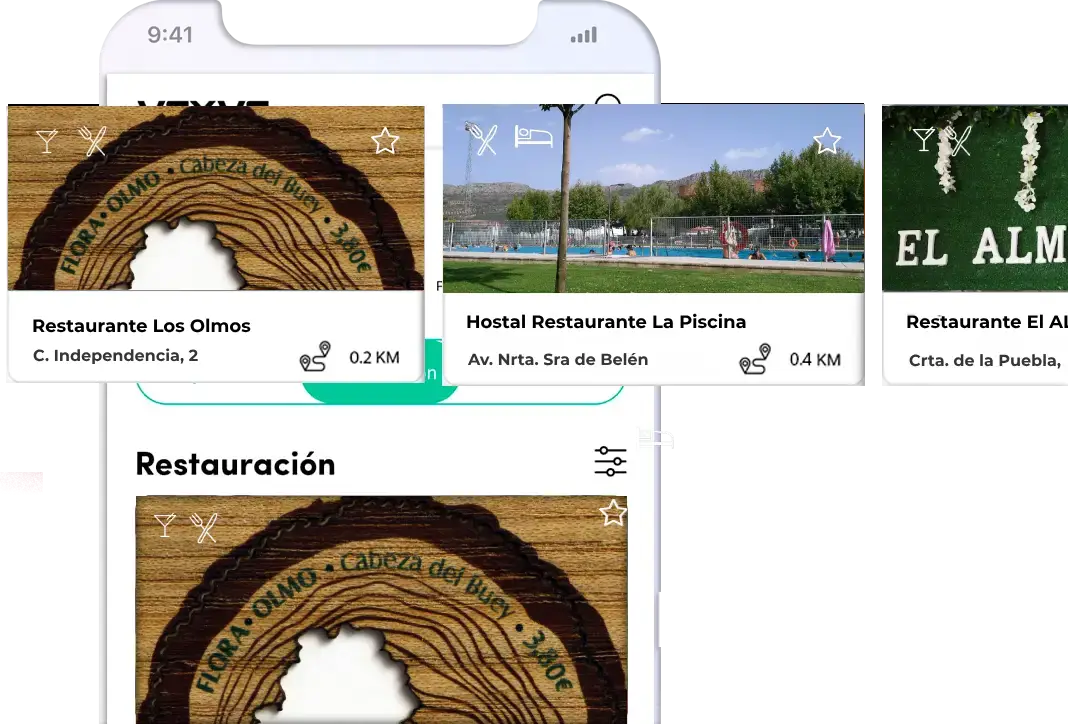Viewport: 1068px width, 724px height.
Task: Open Los Olmos floating card wood image
Action: [x=216, y=198]
